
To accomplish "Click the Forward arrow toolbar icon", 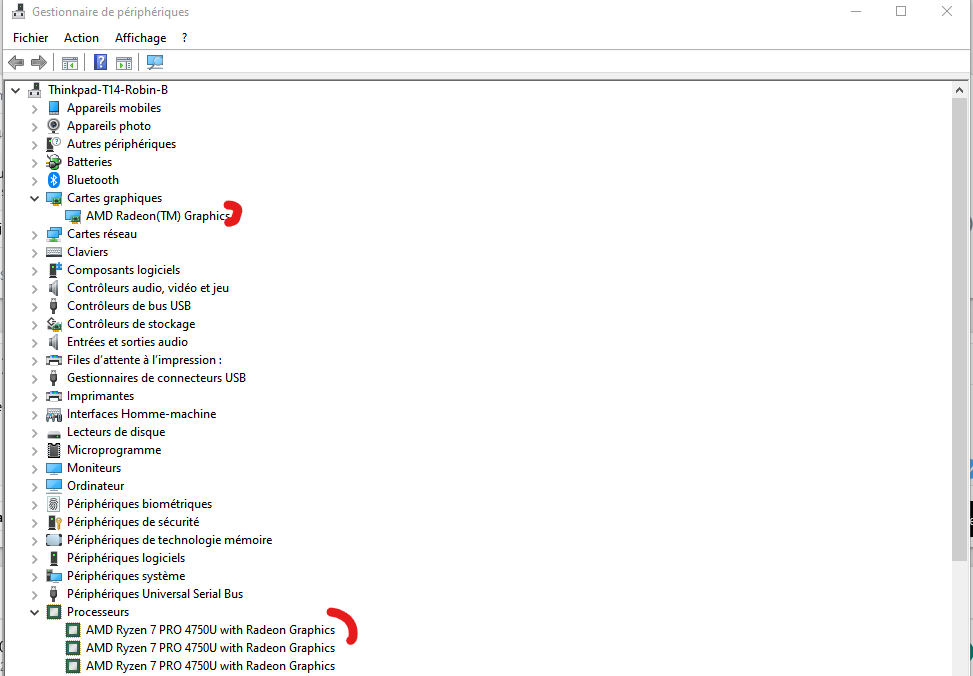I will (39, 62).
